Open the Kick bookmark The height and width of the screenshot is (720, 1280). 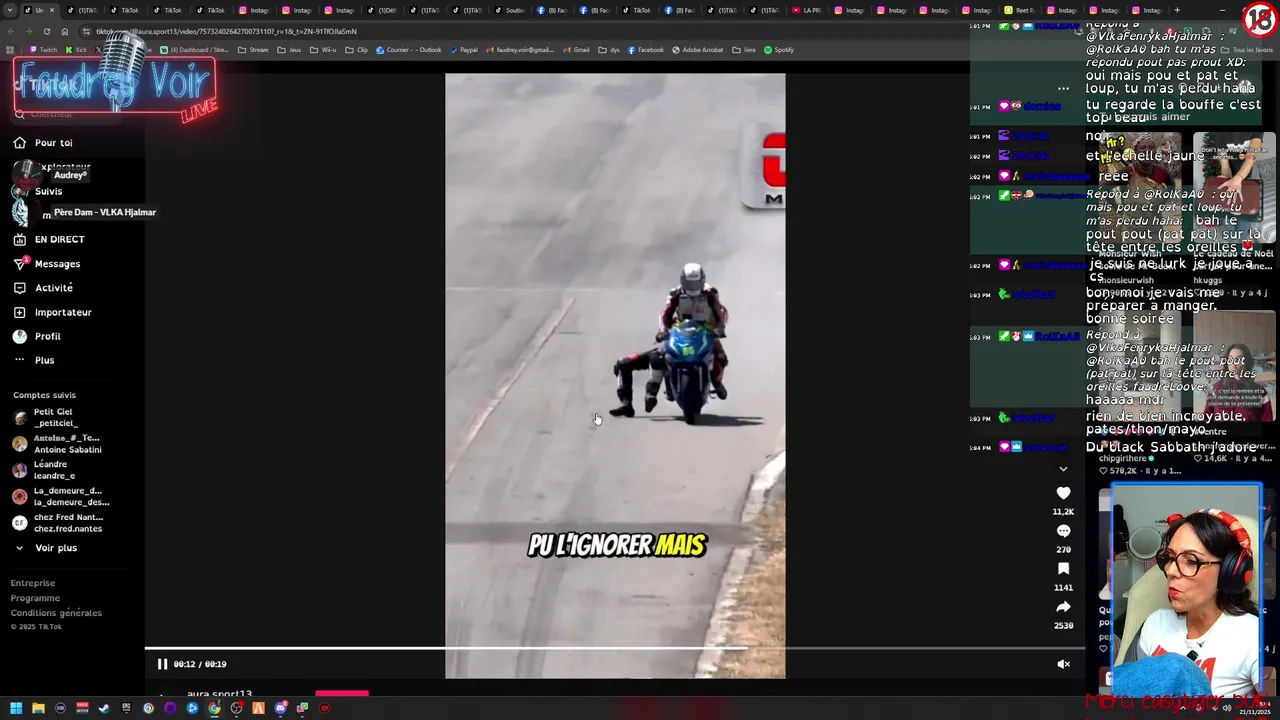click(76, 50)
